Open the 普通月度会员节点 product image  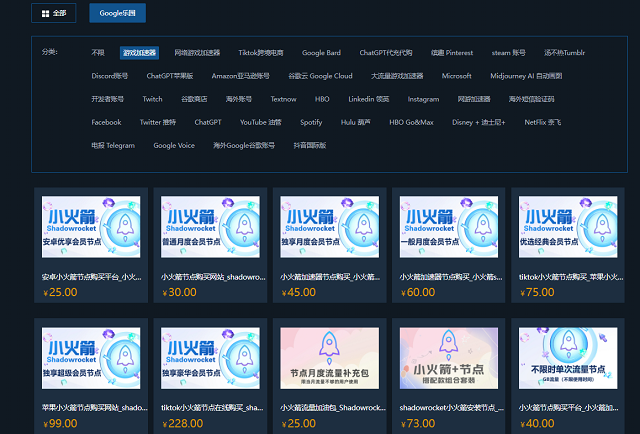(210, 227)
